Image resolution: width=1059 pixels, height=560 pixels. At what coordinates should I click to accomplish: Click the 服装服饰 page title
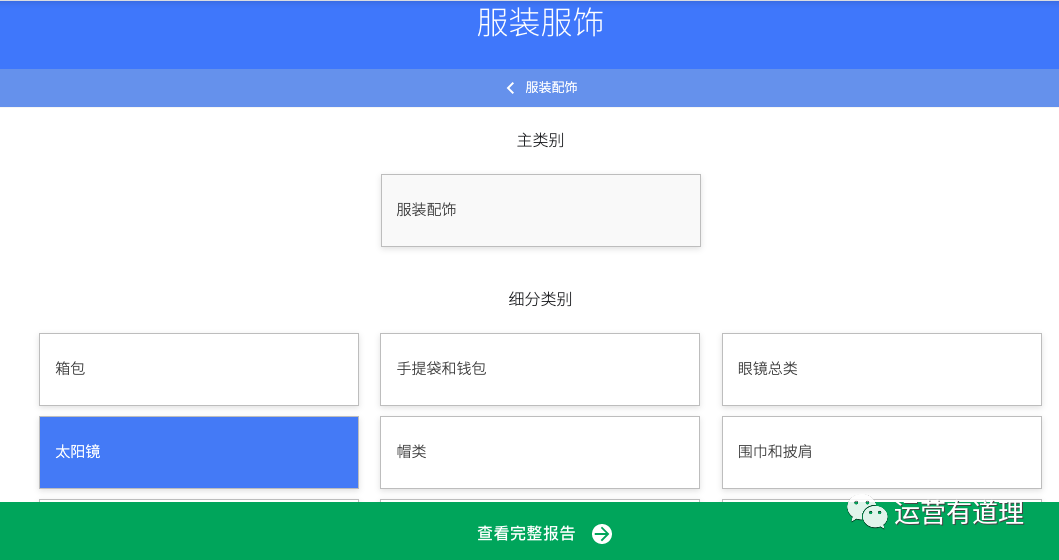(x=540, y=23)
